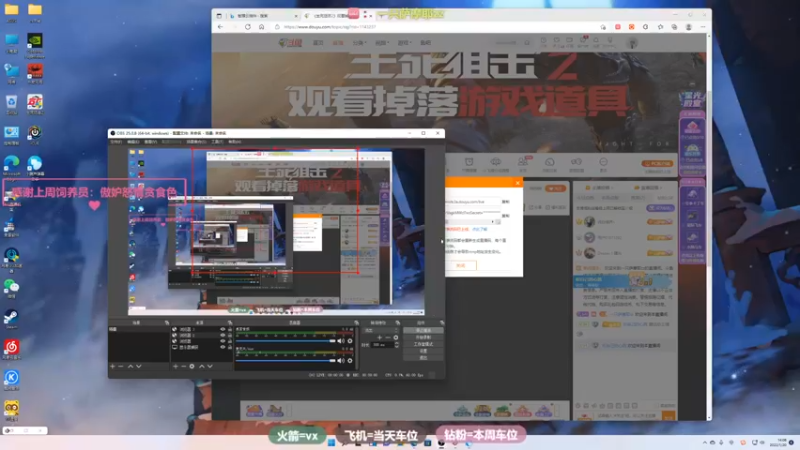Move the selected OBS scene down
This screenshot has width=800, height=450.
[138, 366]
